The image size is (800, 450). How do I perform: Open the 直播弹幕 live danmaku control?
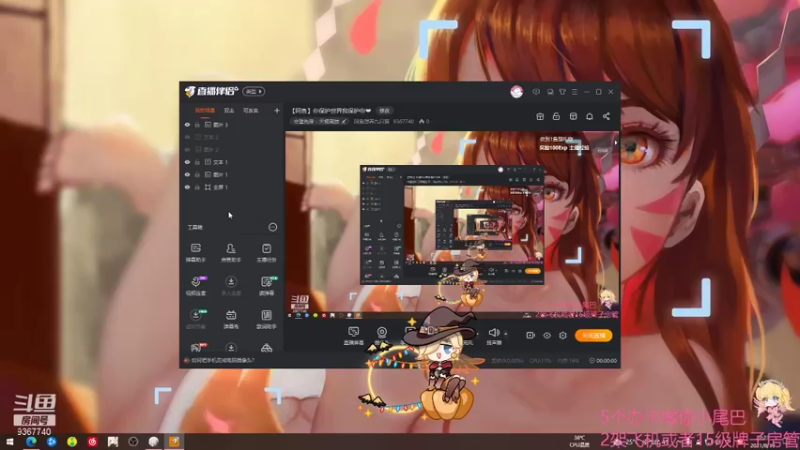click(353, 336)
